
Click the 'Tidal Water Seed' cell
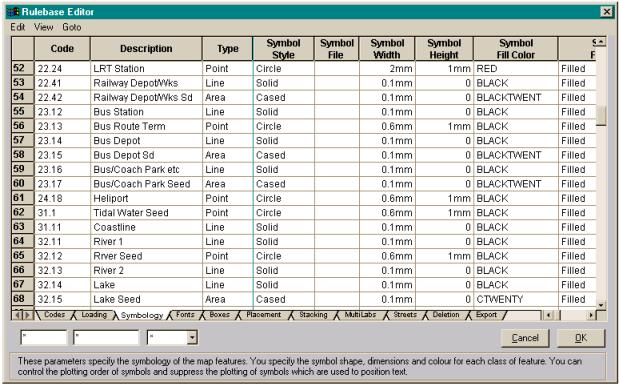tap(146, 213)
